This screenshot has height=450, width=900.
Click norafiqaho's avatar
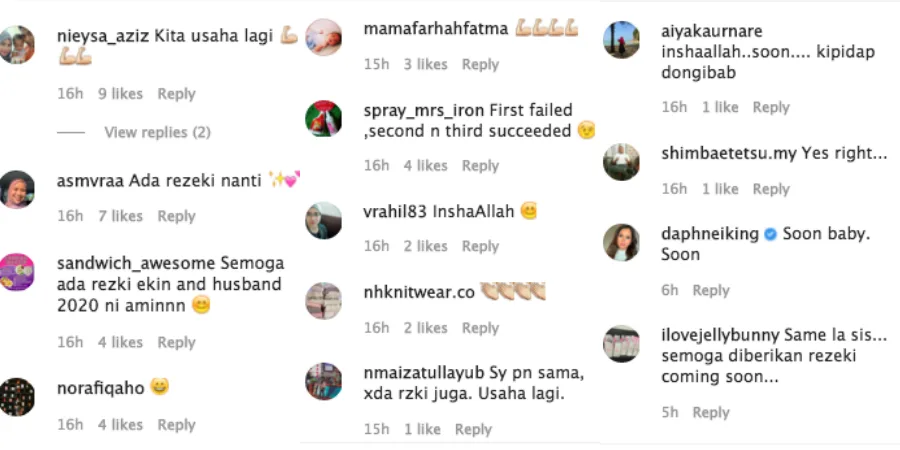point(16,397)
